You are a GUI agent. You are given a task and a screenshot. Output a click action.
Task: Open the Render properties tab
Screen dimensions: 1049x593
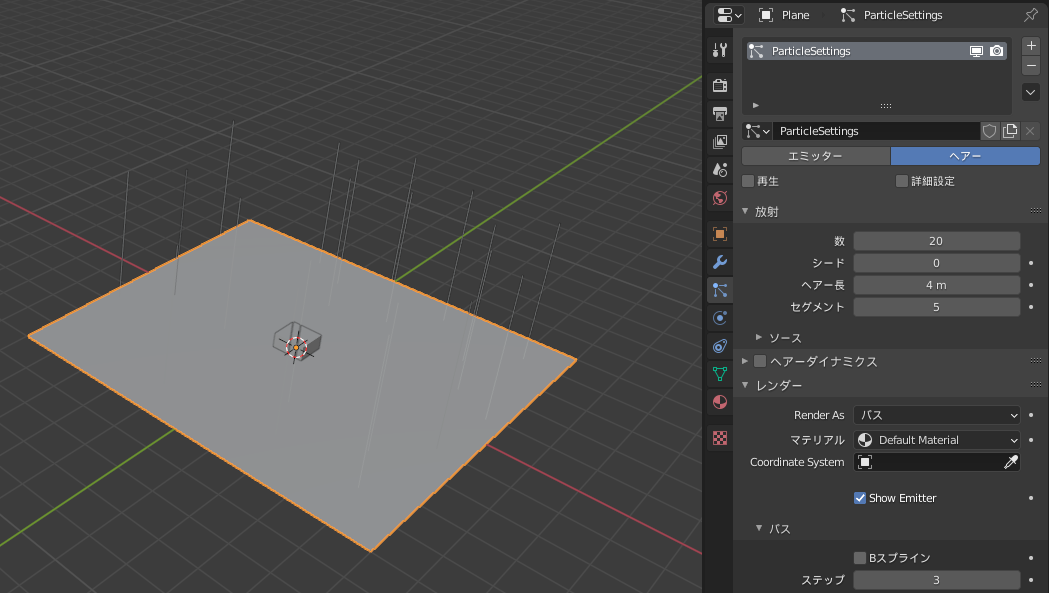tap(719, 85)
